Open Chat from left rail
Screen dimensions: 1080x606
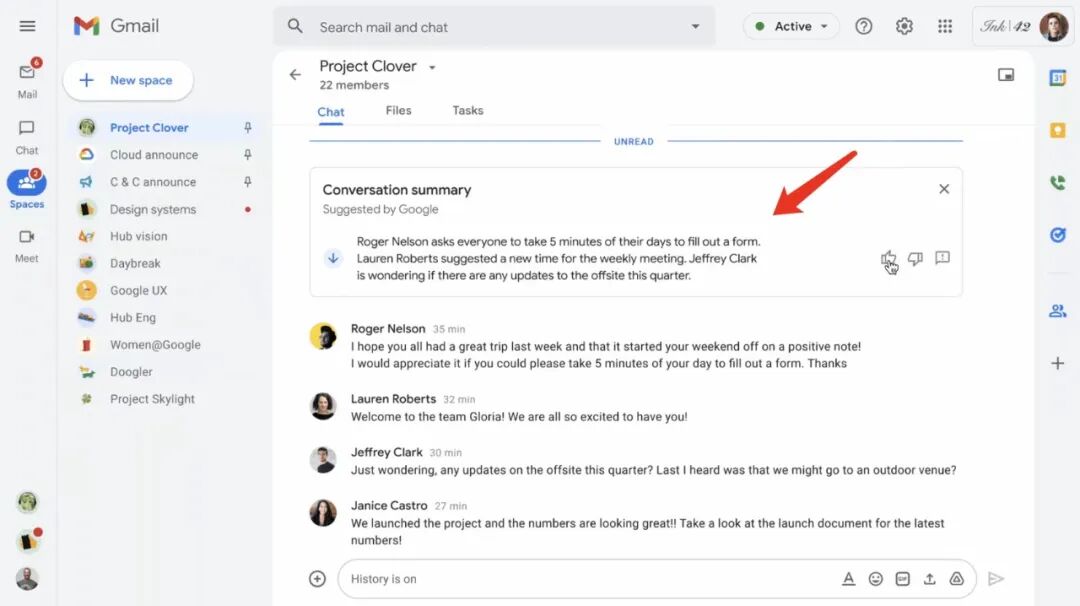pos(27,137)
